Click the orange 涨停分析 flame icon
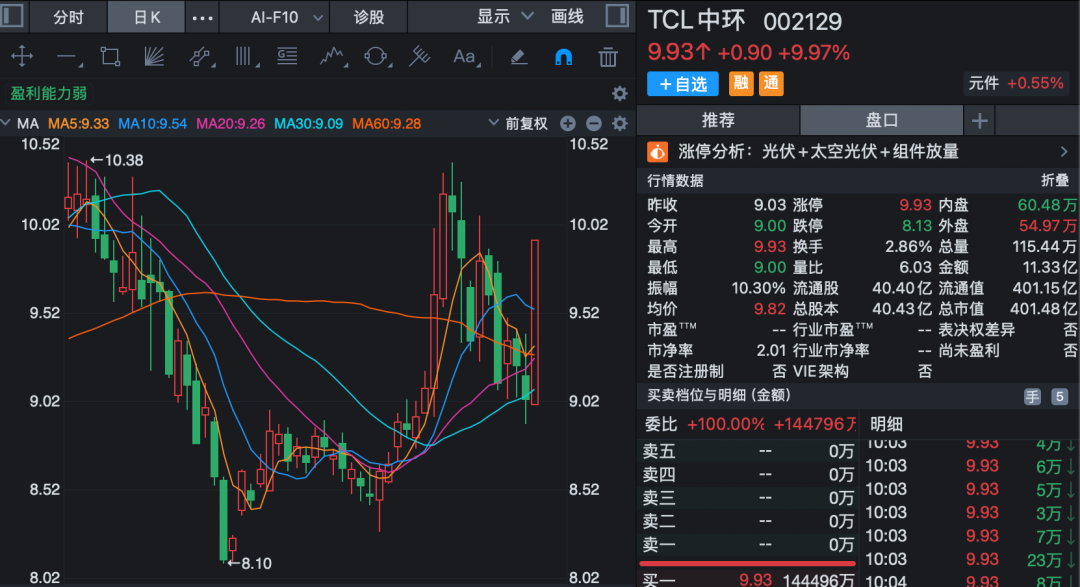Viewport: 1080px width, 587px height. click(x=657, y=152)
